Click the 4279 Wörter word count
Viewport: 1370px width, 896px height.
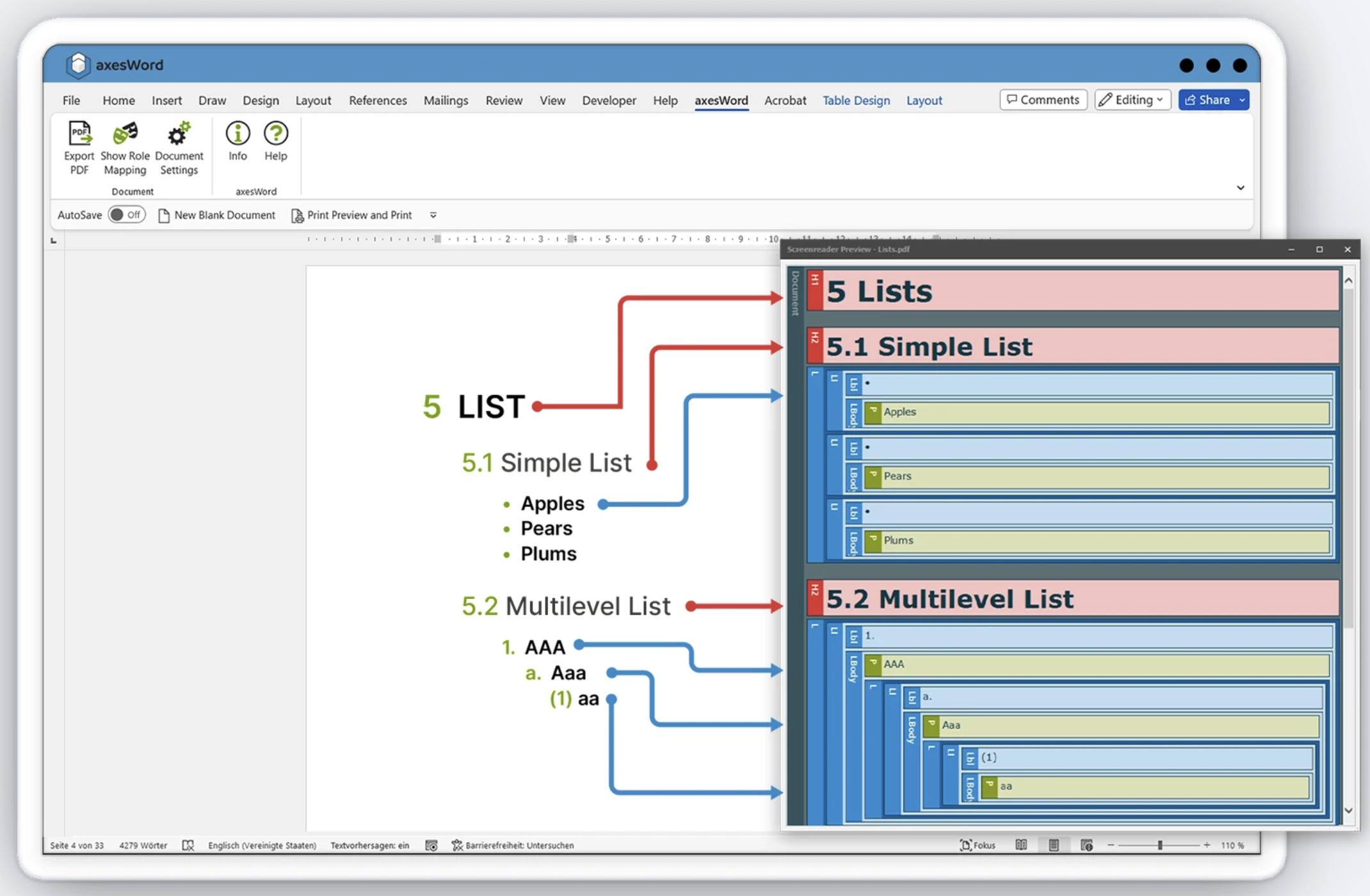[143, 845]
